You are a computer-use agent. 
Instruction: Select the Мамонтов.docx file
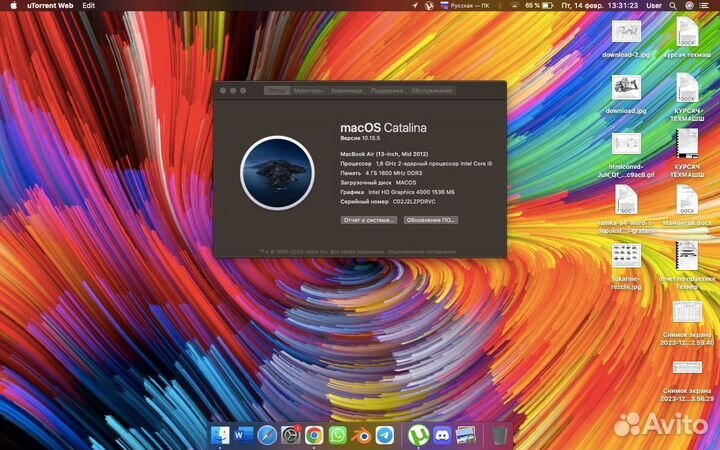coord(687,206)
